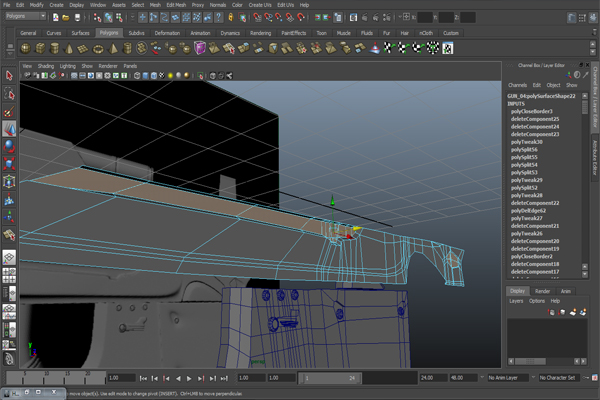Toggle Channel Box panel icon at top right
The width and height of the screenshot is (600, 400).
pos(593,18)
